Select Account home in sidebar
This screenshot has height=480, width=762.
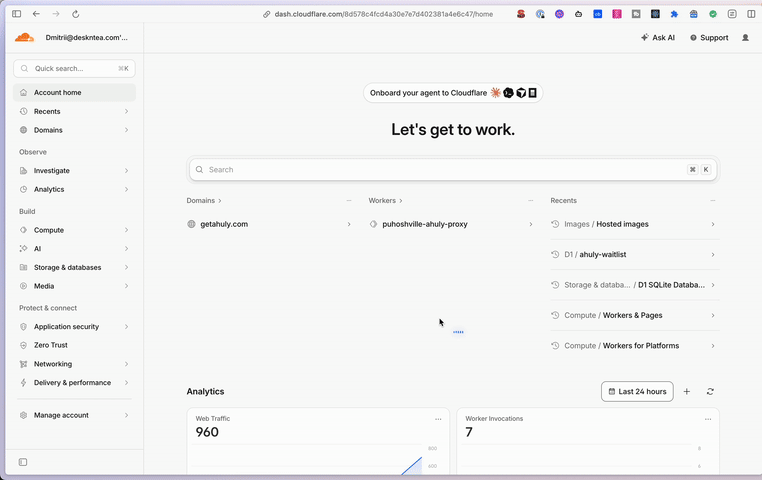pyautogui.click(x=74, y=92)
